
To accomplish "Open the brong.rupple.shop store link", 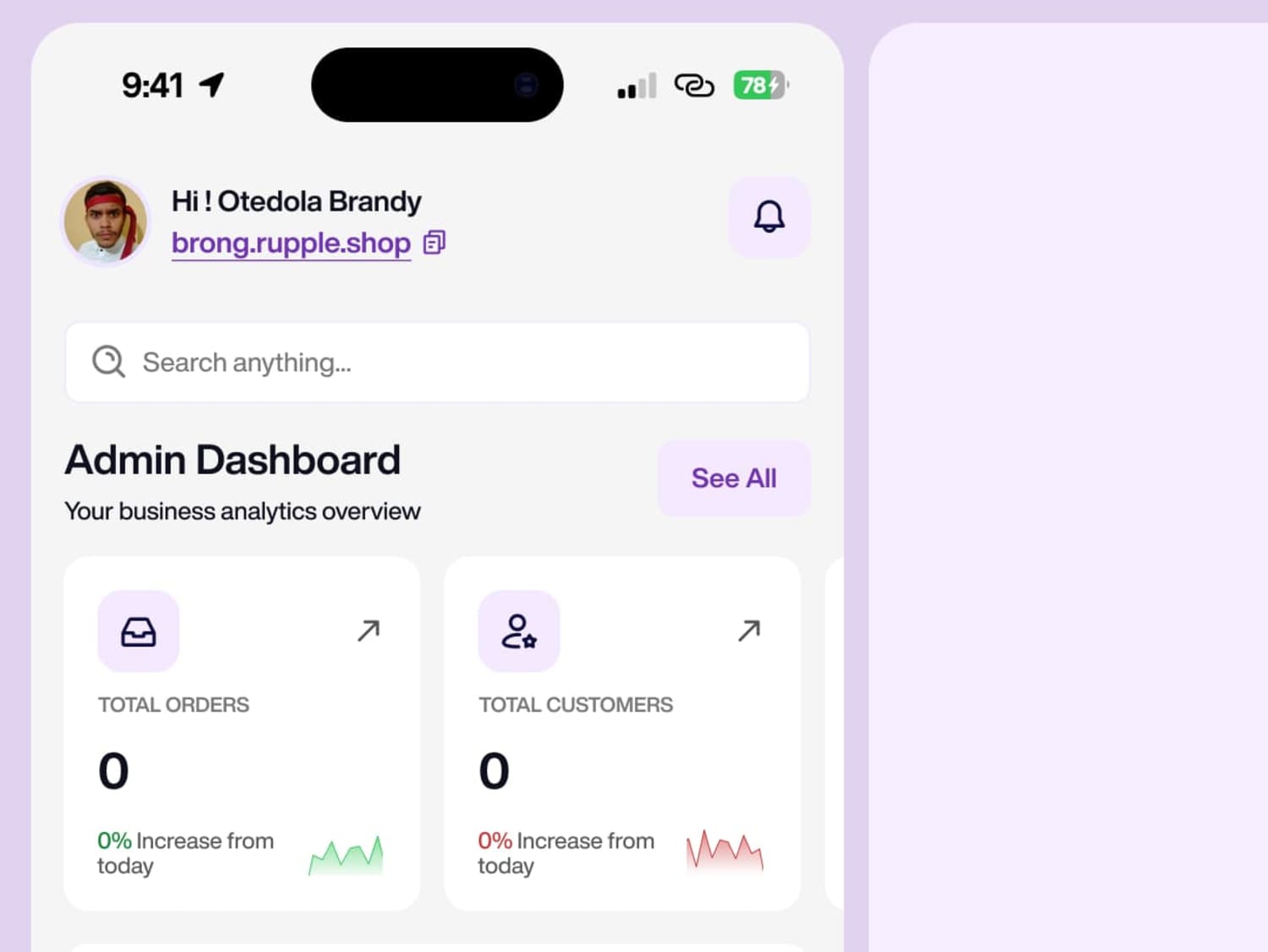I will click(x=291, y=243).
